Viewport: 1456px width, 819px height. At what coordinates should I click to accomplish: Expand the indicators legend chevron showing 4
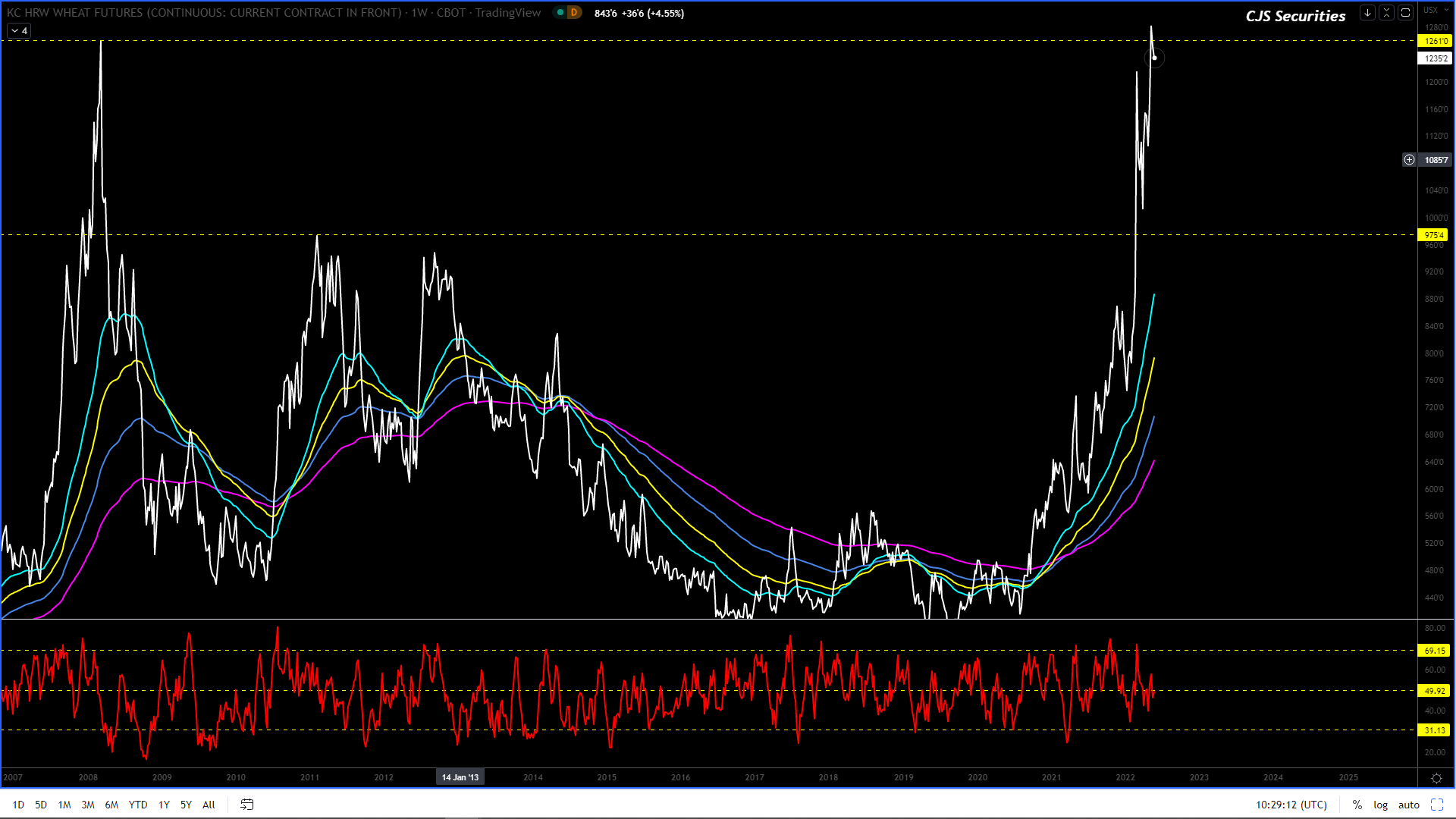click(18, 30)
